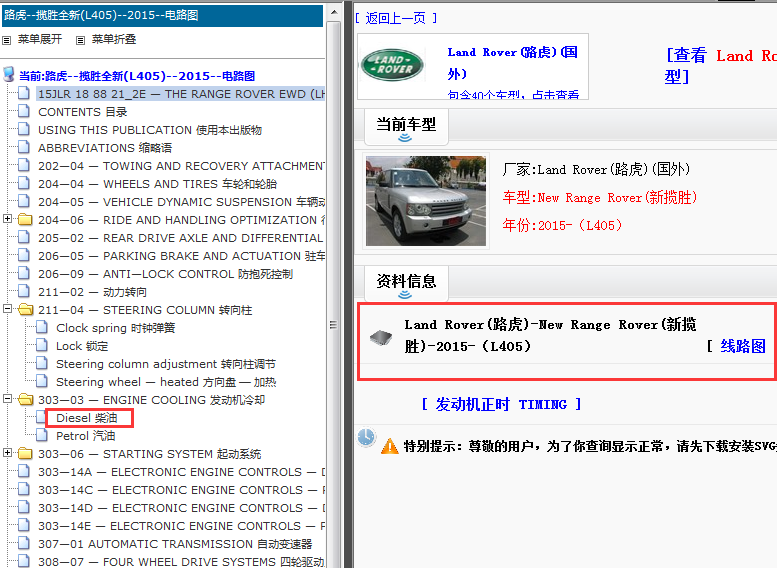Viewport: 777px width, 568px height.
Task: Click the silver Range Rover photo
Action: click(x=426, y=201)
